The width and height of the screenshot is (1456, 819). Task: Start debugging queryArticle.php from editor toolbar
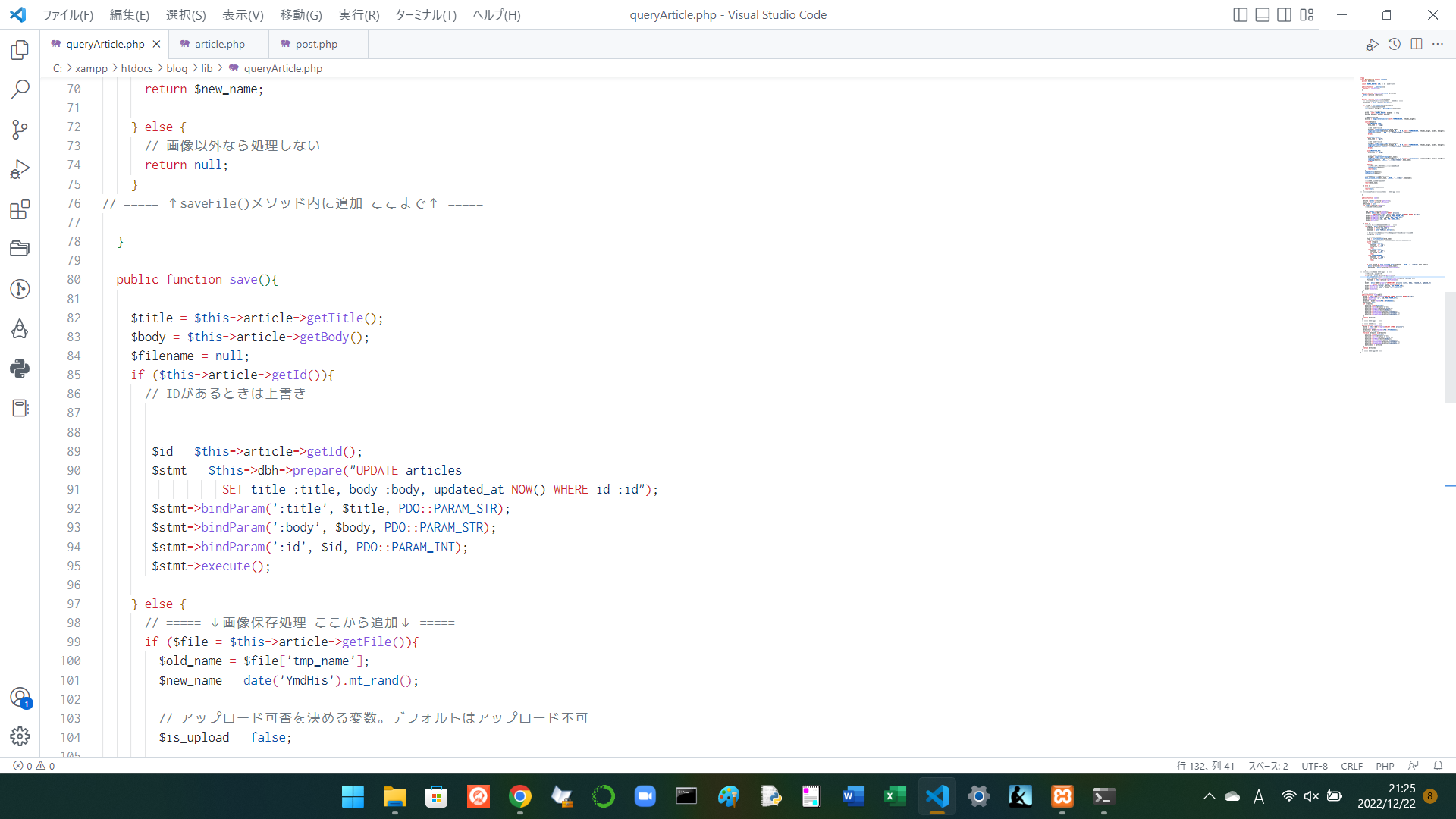(1373, 44)
